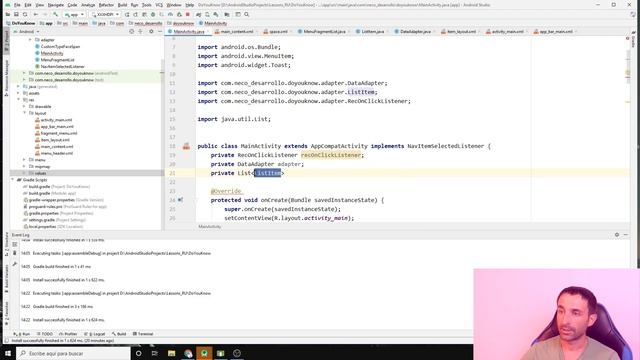Click the Task View taskbar icon

pos(155,353)
